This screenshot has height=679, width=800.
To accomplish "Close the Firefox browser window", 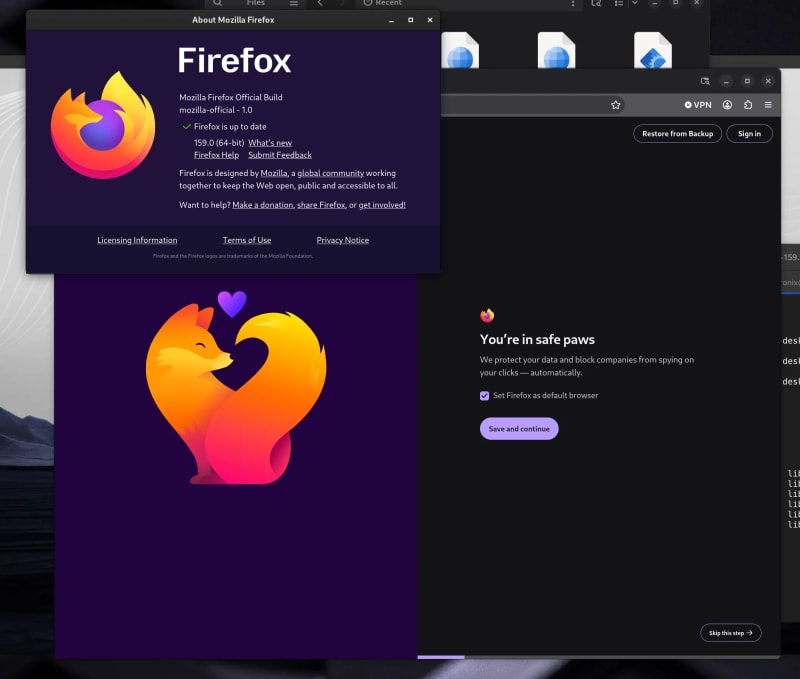I will pyautogui.click(x=768, y=81).
